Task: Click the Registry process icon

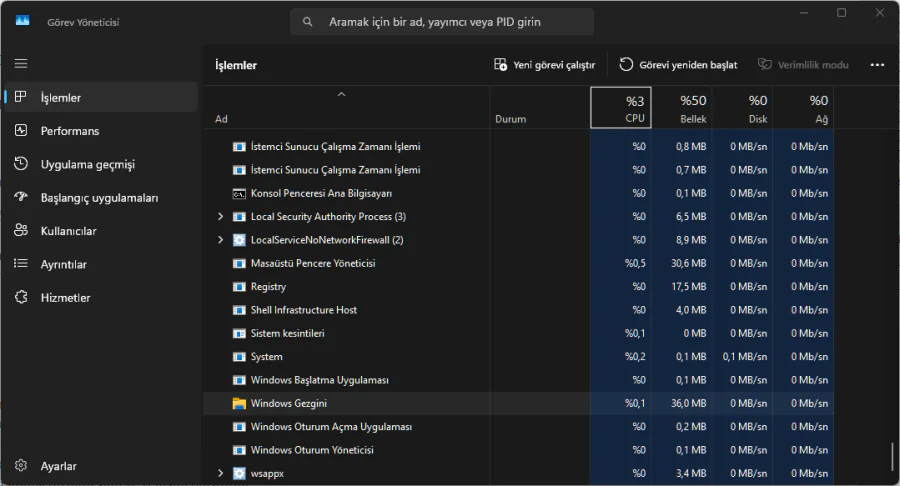Action: coord(239,286)
